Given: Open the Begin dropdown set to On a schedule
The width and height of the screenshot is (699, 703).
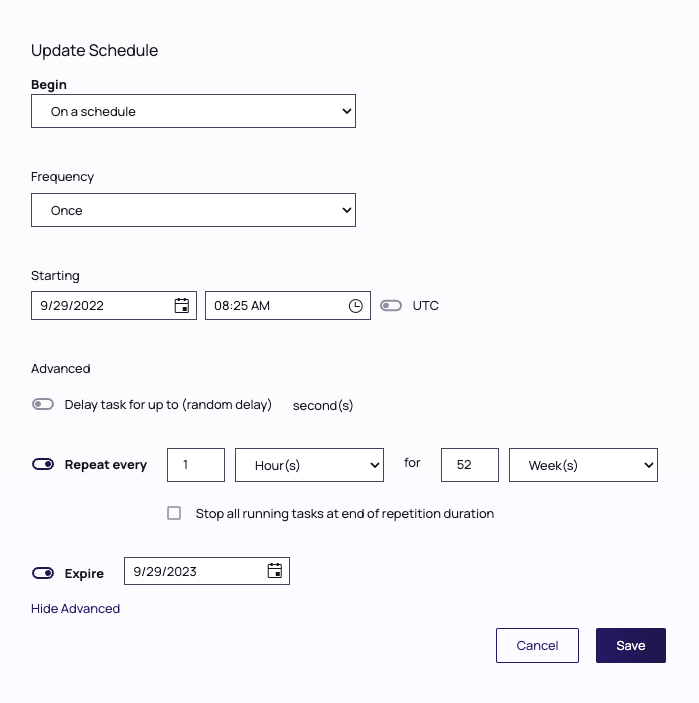Looking at the screenshot, I should [x=193, y=112].
